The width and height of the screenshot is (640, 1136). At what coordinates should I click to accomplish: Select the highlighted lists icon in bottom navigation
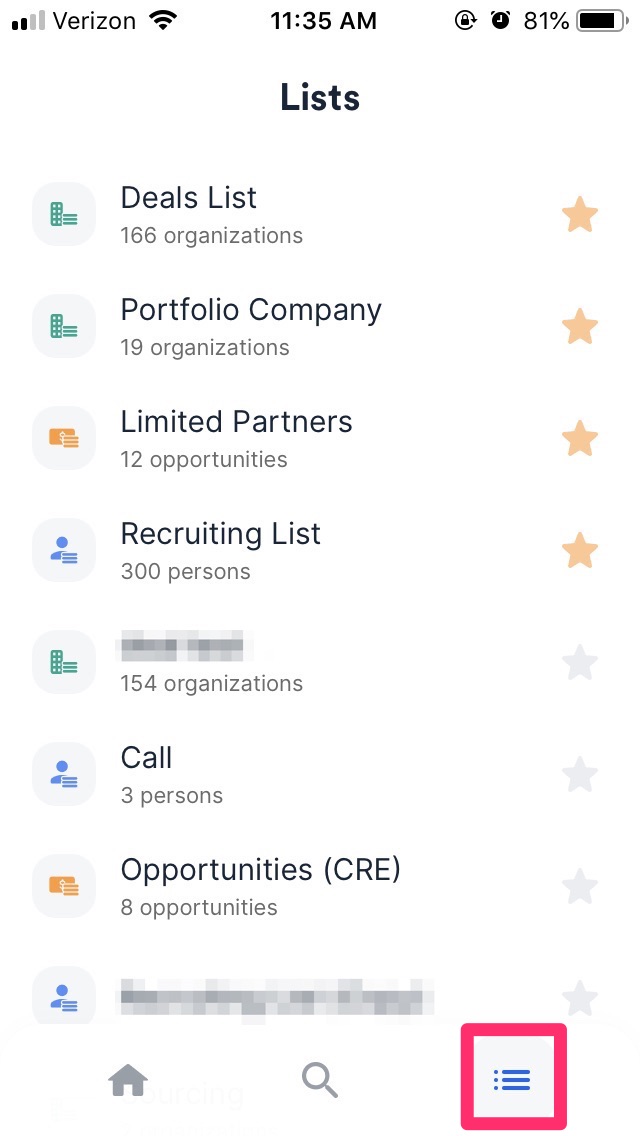click(x=512, y=1079)
